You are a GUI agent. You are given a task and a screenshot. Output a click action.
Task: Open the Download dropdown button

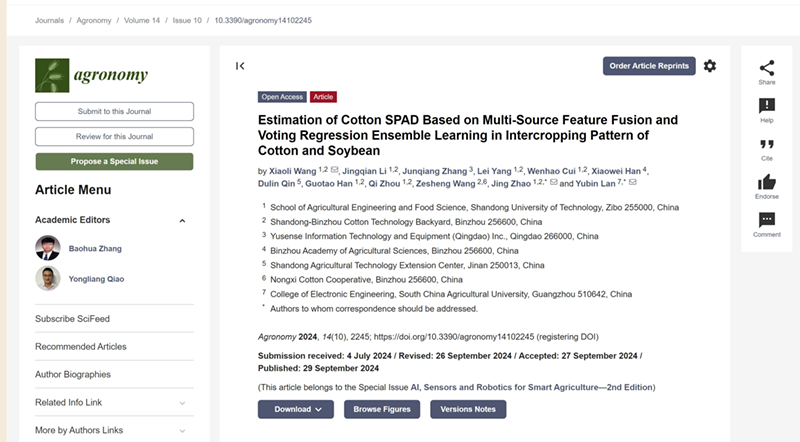click(x=295, y=409)
